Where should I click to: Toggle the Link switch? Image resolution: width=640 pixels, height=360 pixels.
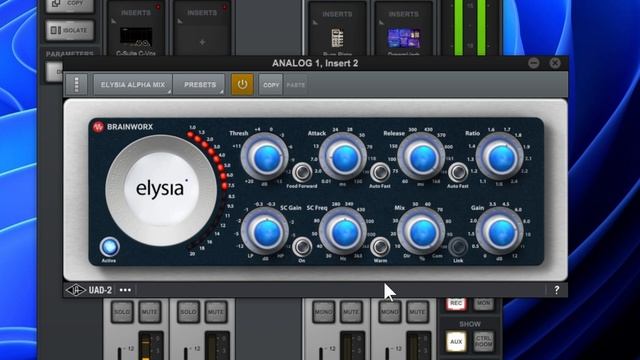[x=458, y=247]
